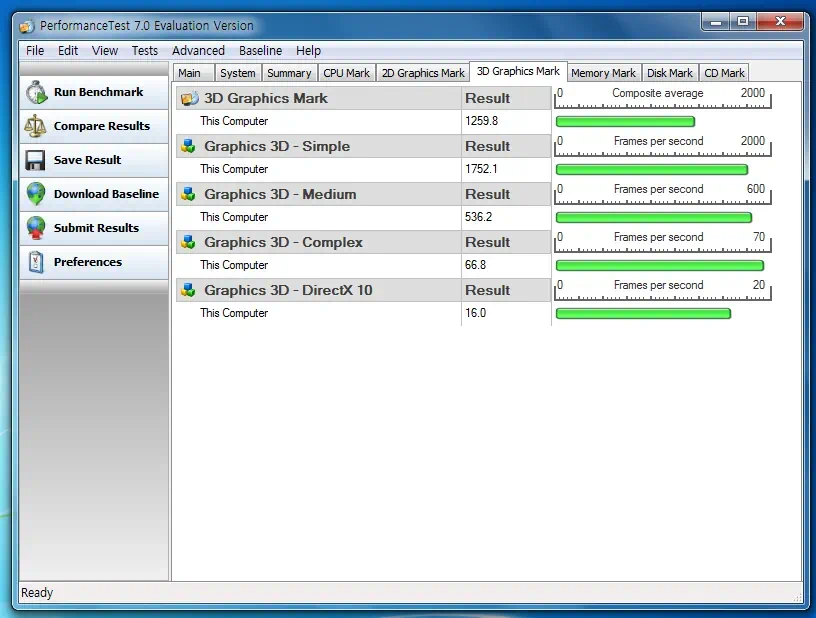Click the Save Result icon
816x618 pixels.
[x=35, y=160]
